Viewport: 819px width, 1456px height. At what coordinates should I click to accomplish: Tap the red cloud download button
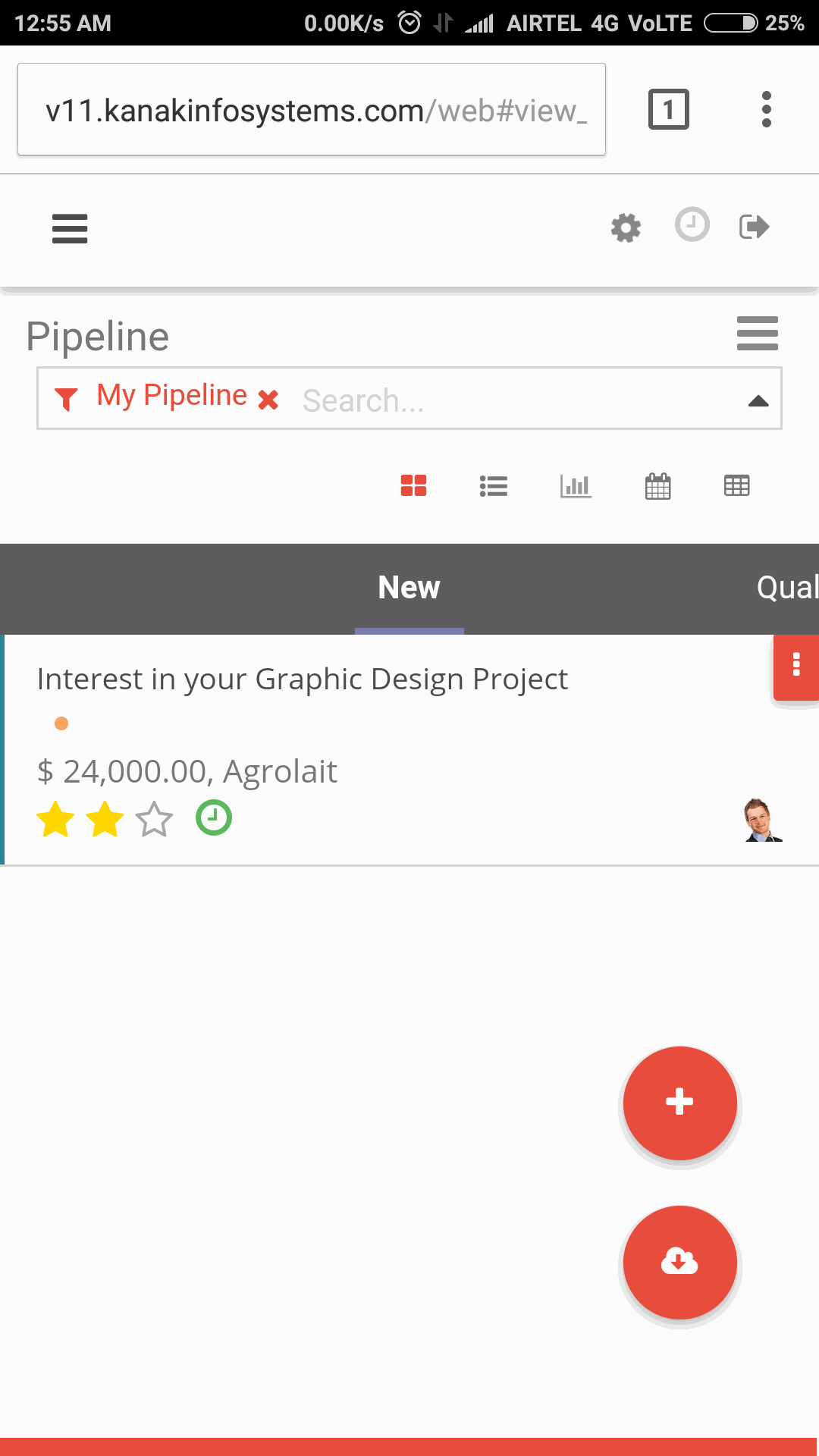click(x=680, y=1263)
